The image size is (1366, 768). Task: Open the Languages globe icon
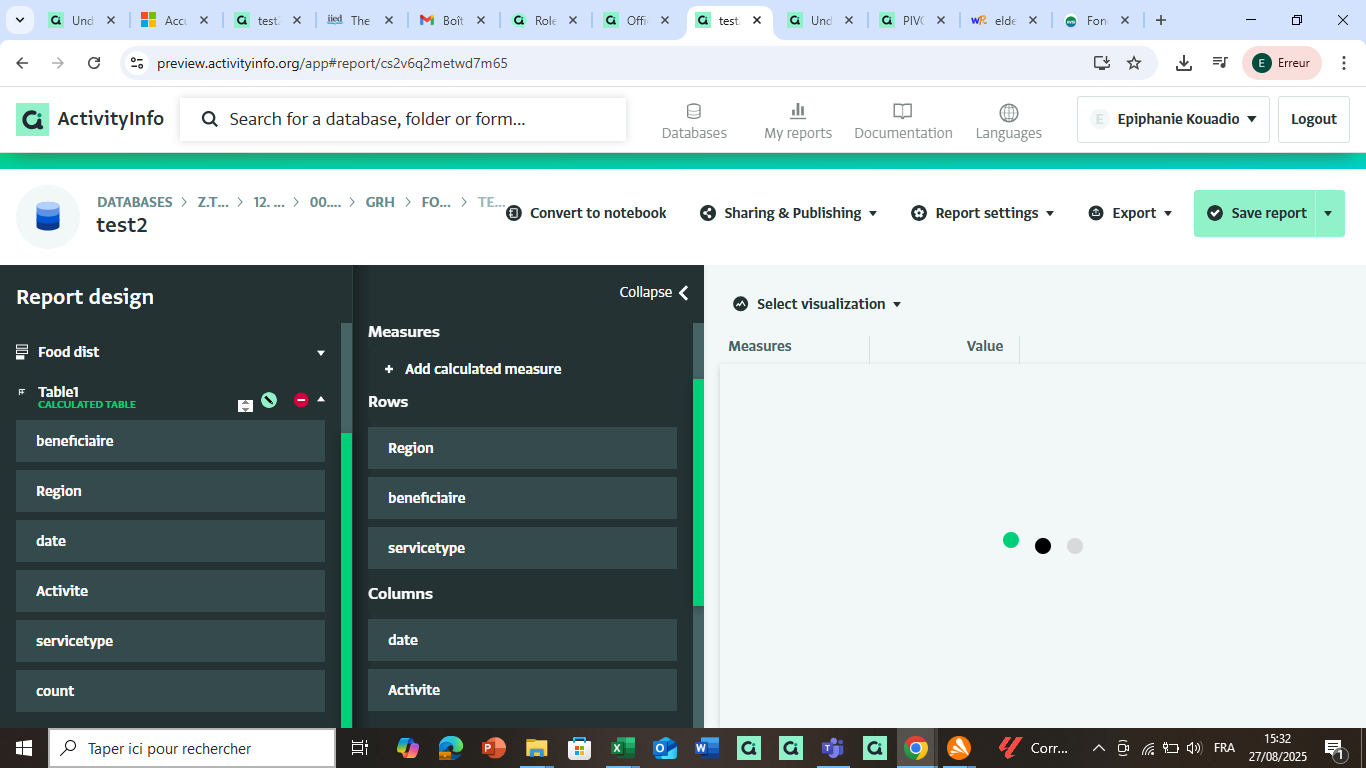pos(1008,112)
